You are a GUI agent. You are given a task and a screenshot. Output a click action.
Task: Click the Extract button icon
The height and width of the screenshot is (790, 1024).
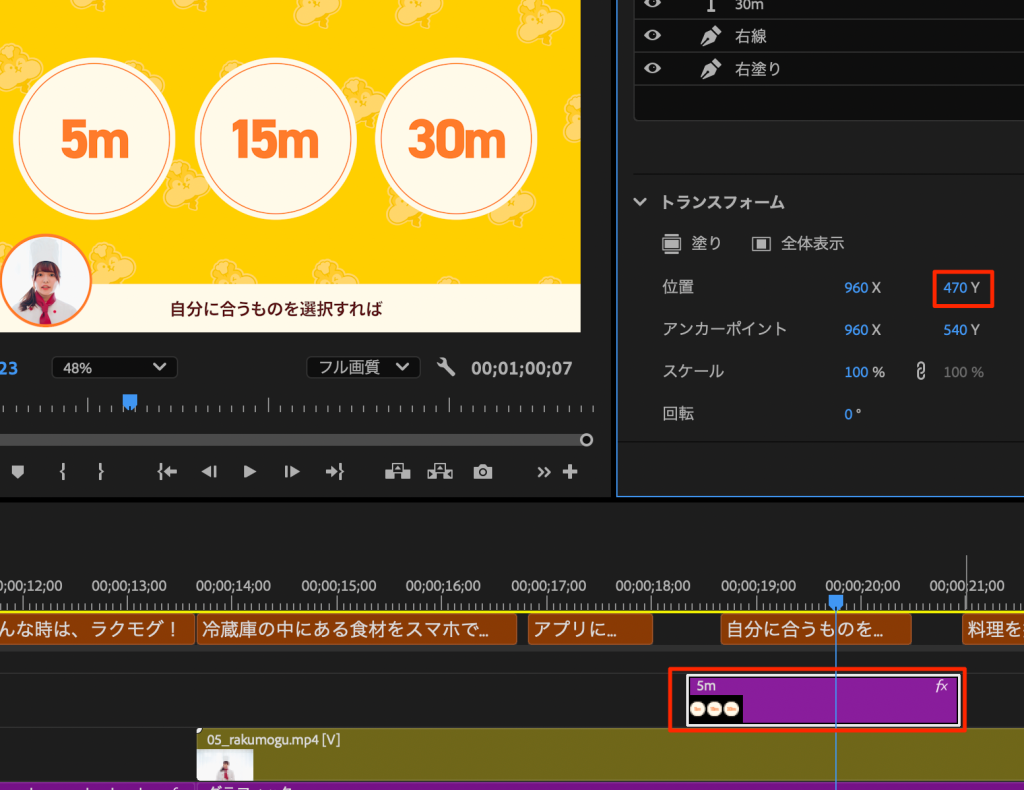click(x=440, y=471)
